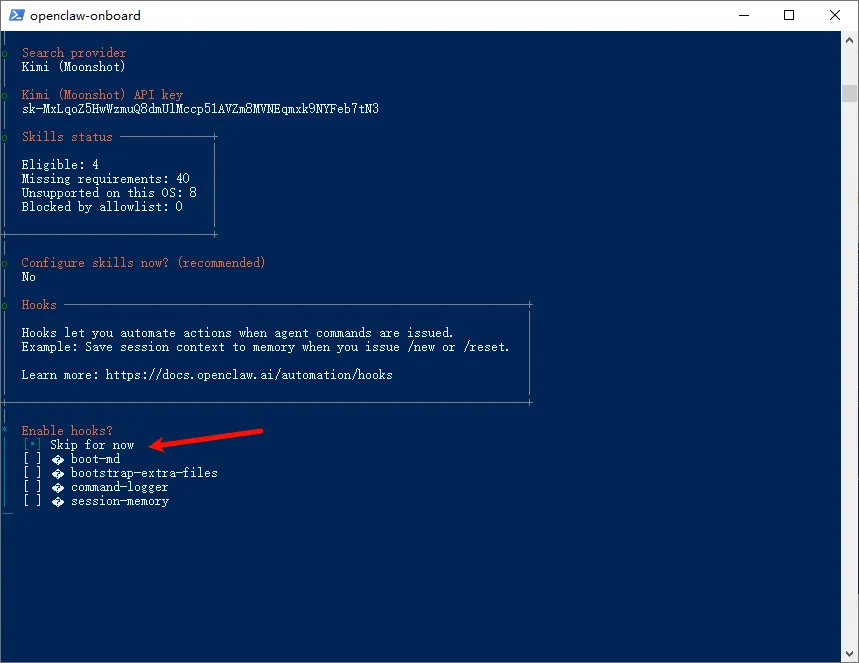Click the session-memory label
The width and height of the screenshot is (859, 663).
tap(120, 501)
